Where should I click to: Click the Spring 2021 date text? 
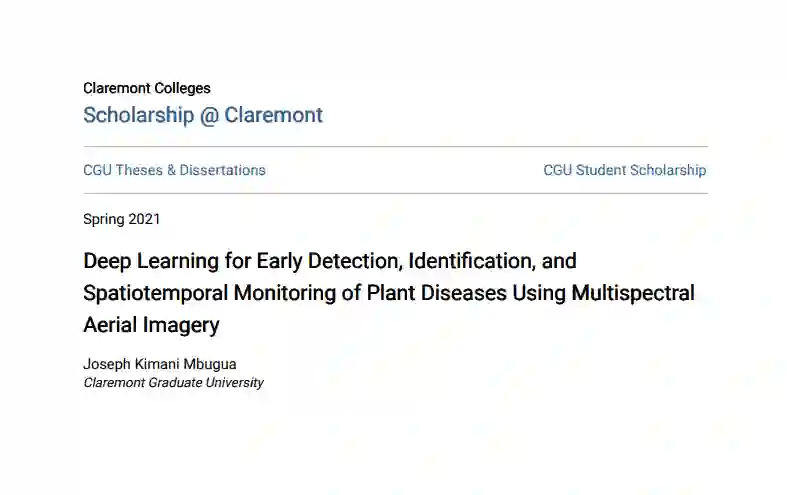pos(121,219)
